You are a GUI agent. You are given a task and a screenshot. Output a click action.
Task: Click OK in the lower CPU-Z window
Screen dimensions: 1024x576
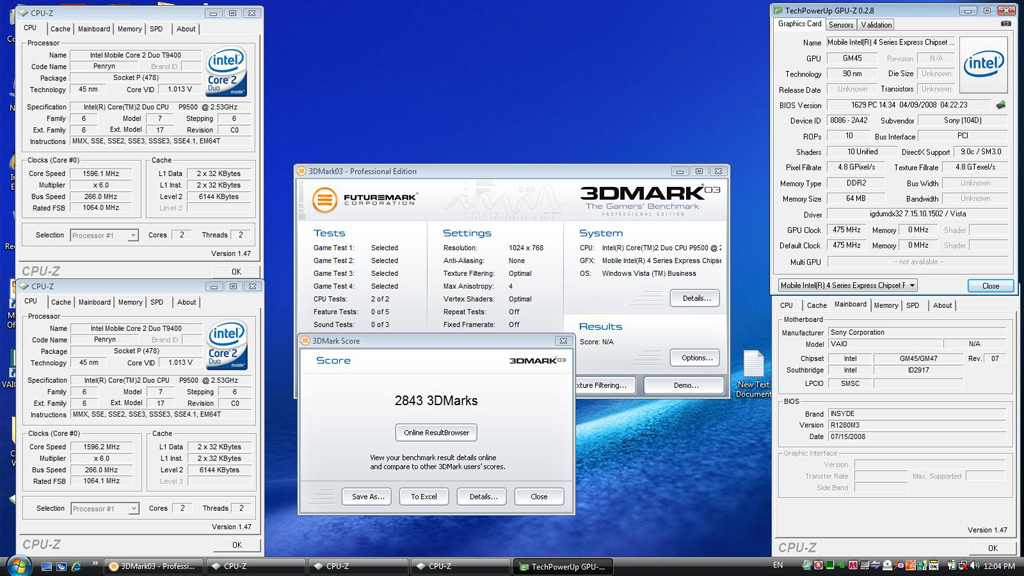[x=237, y=545]
